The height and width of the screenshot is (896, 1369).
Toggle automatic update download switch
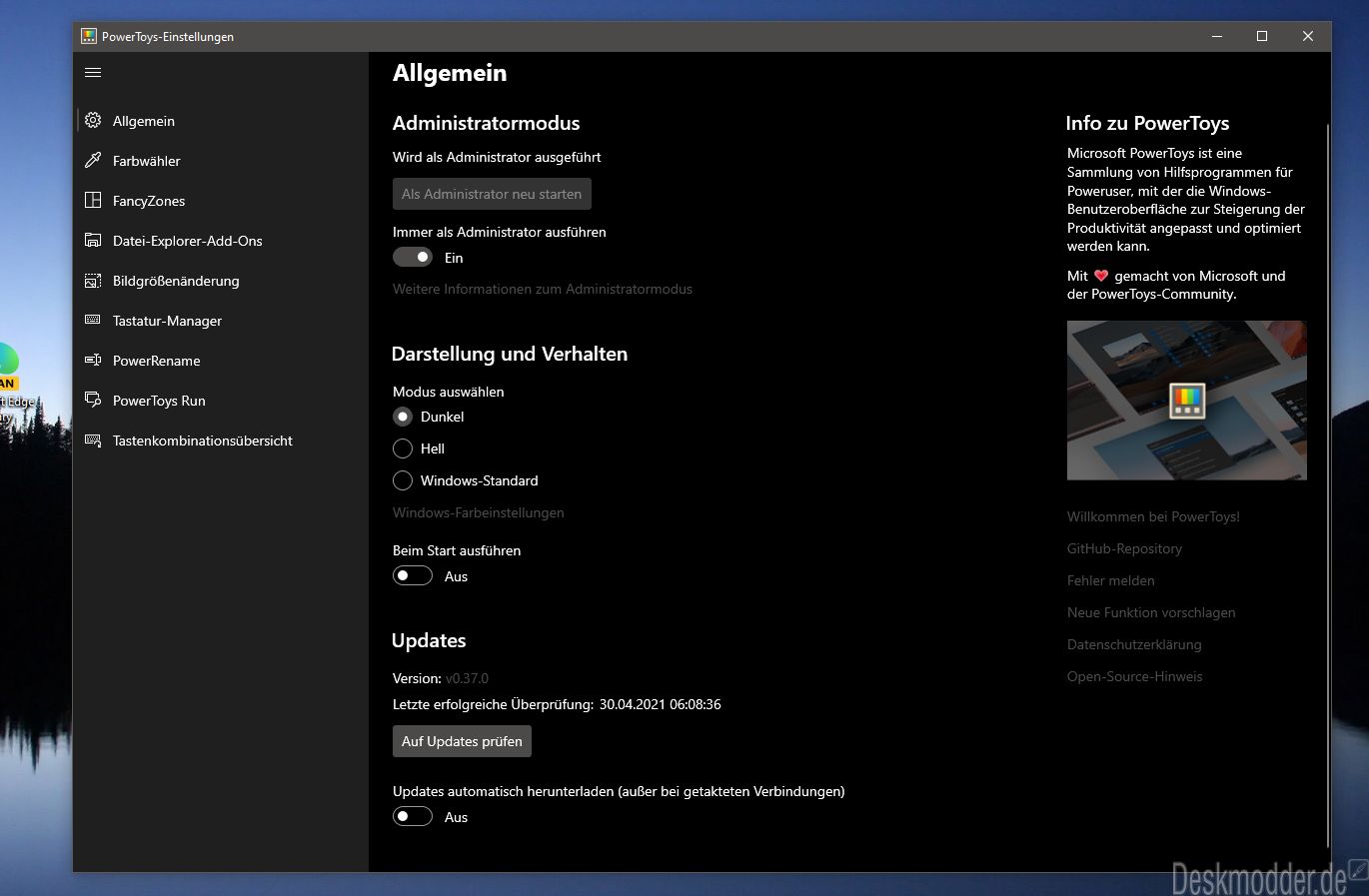click(413, 817)
